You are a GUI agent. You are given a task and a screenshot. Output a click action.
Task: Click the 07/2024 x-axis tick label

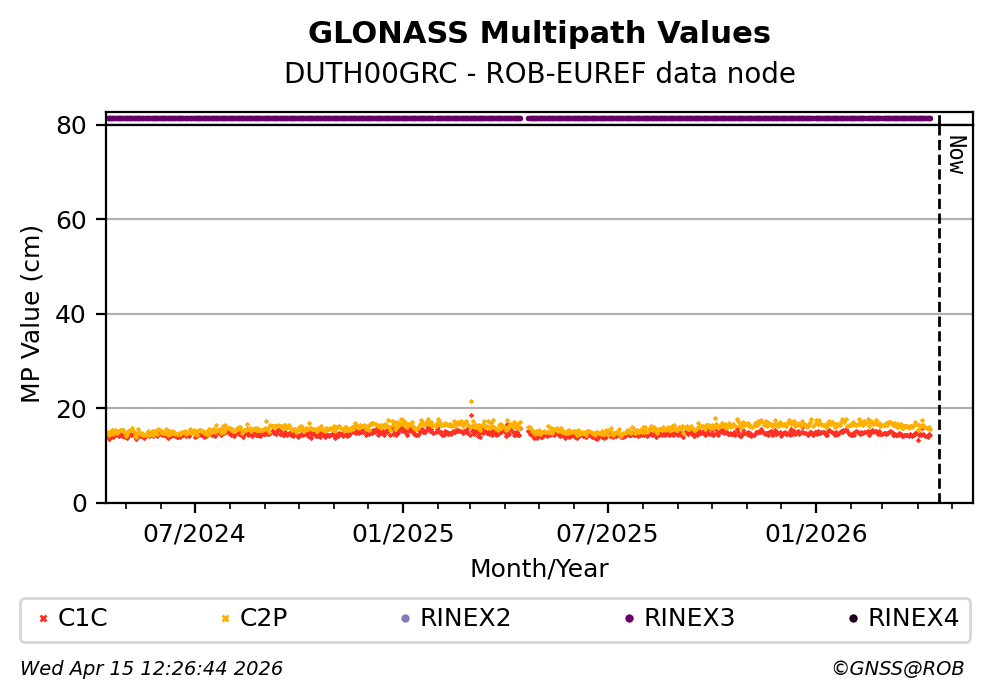point(195,533)
